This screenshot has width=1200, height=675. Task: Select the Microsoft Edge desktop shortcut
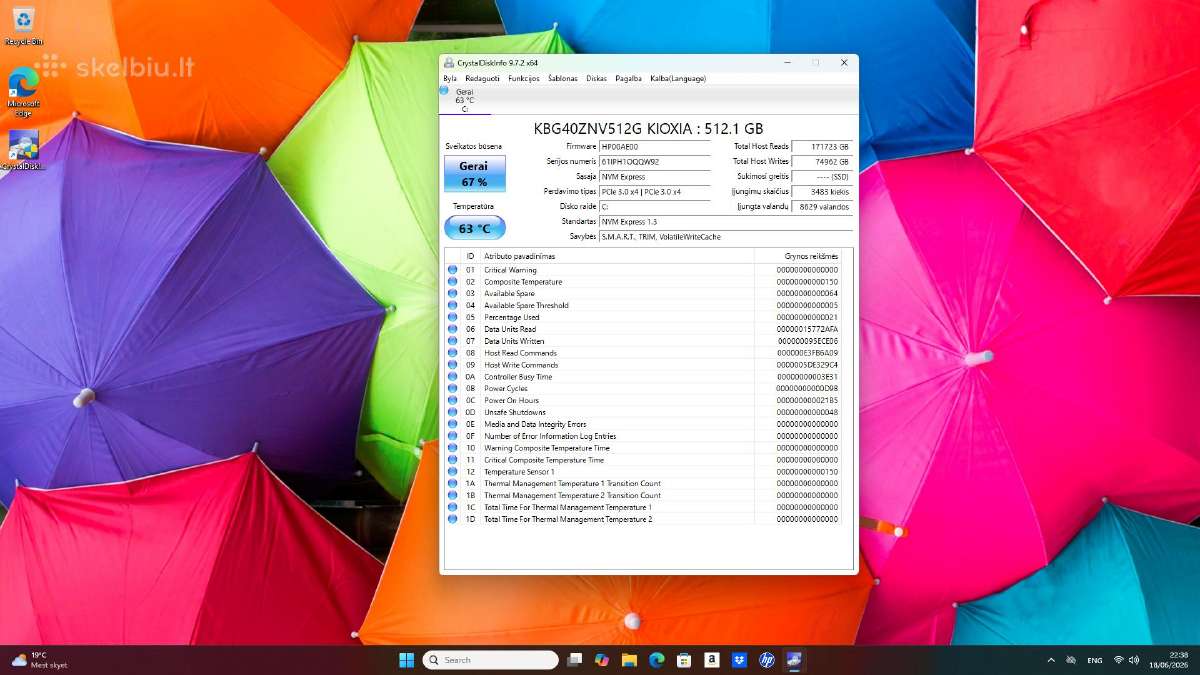coord(23,91)
